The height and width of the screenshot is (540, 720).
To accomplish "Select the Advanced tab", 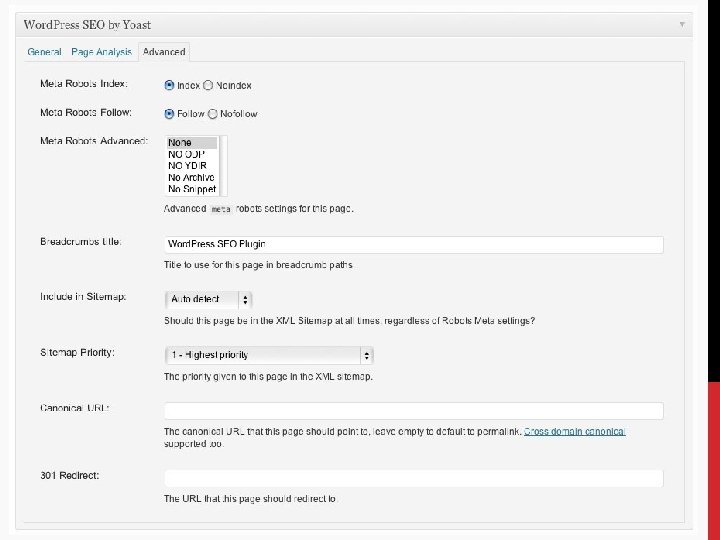I will point(164,52).
